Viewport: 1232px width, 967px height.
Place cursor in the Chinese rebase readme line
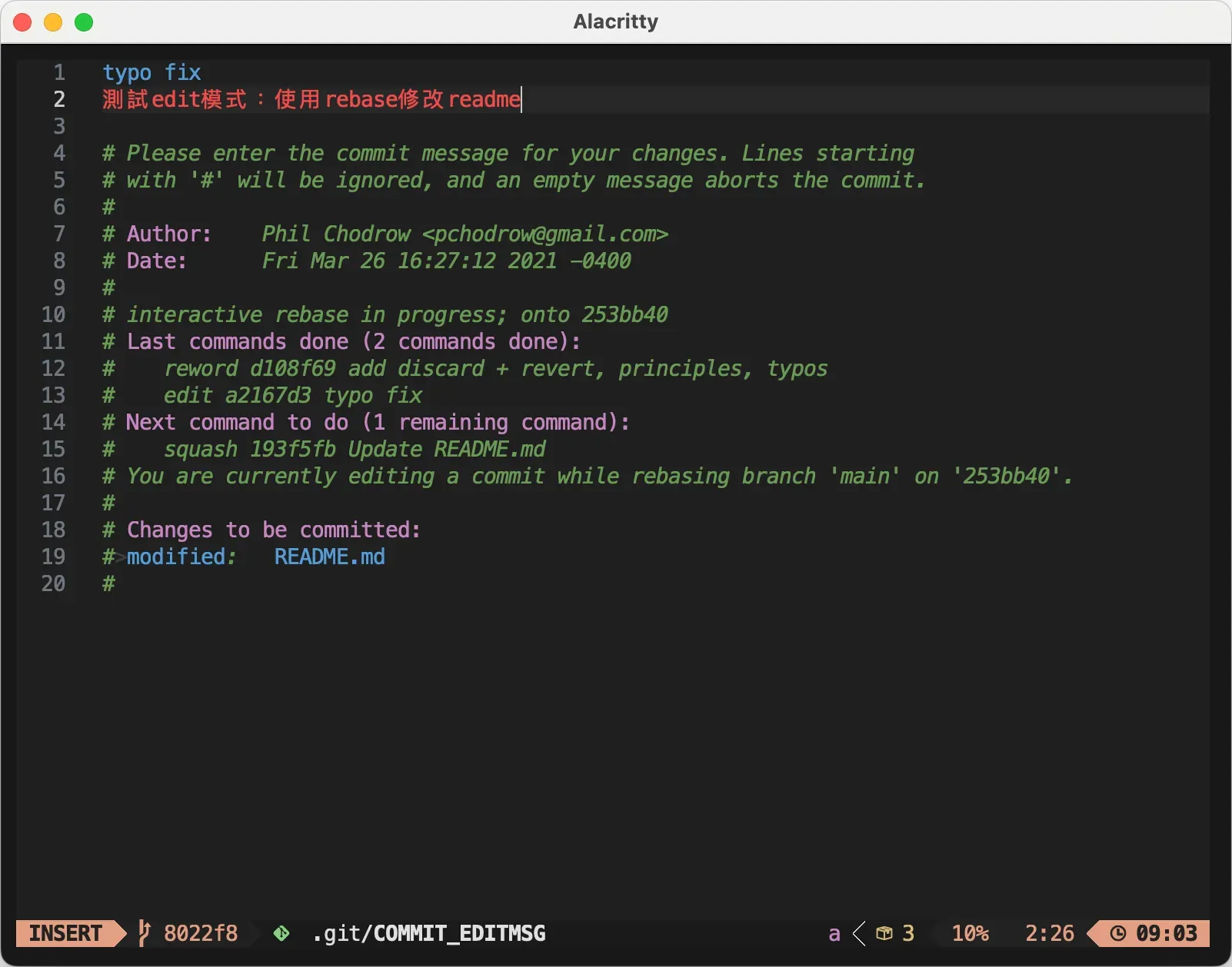[x=311, y=99]
